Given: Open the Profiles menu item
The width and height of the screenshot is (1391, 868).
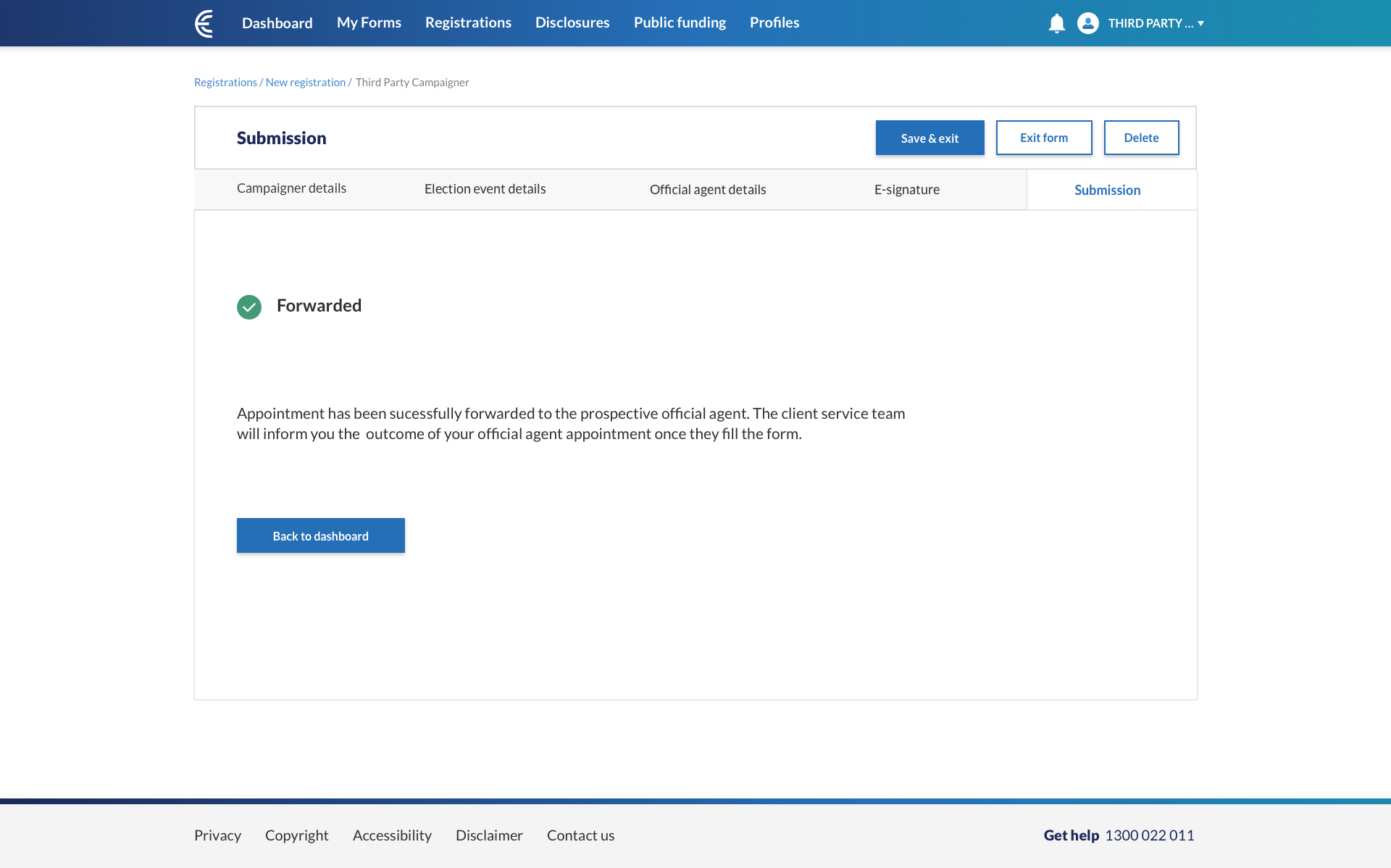Looking at the screenshot, I should (x=774, y=22).
